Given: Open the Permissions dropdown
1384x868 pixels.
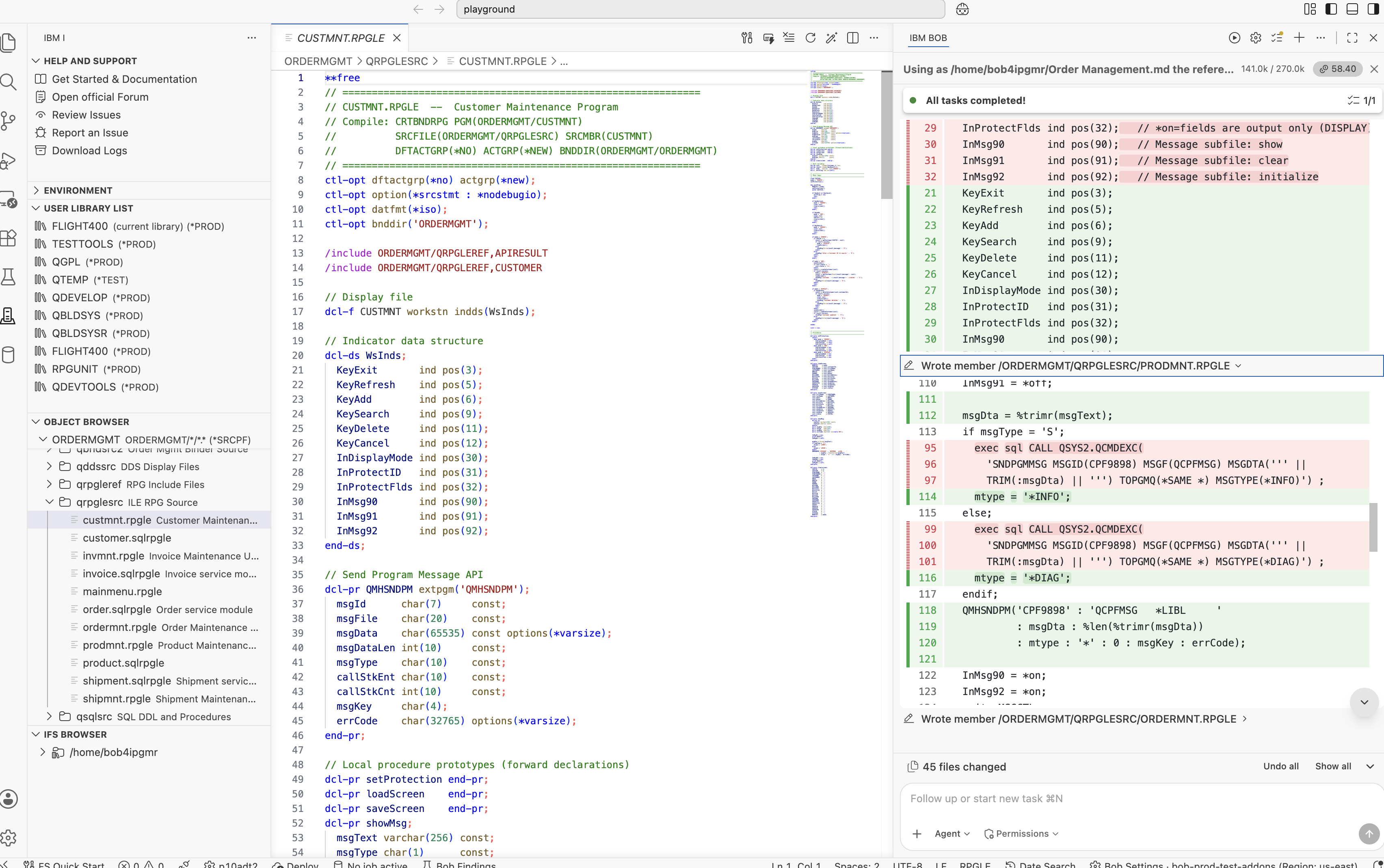Looking at the screenshot, I should coord(1021,833).
